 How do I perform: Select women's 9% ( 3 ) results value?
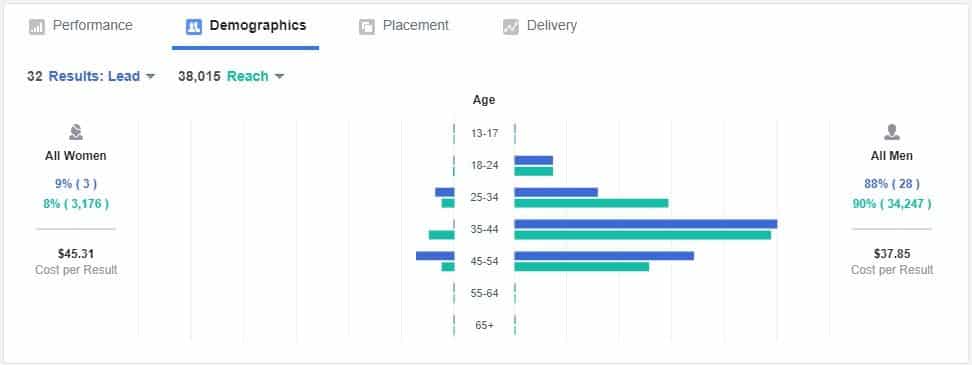click(76, 184)
